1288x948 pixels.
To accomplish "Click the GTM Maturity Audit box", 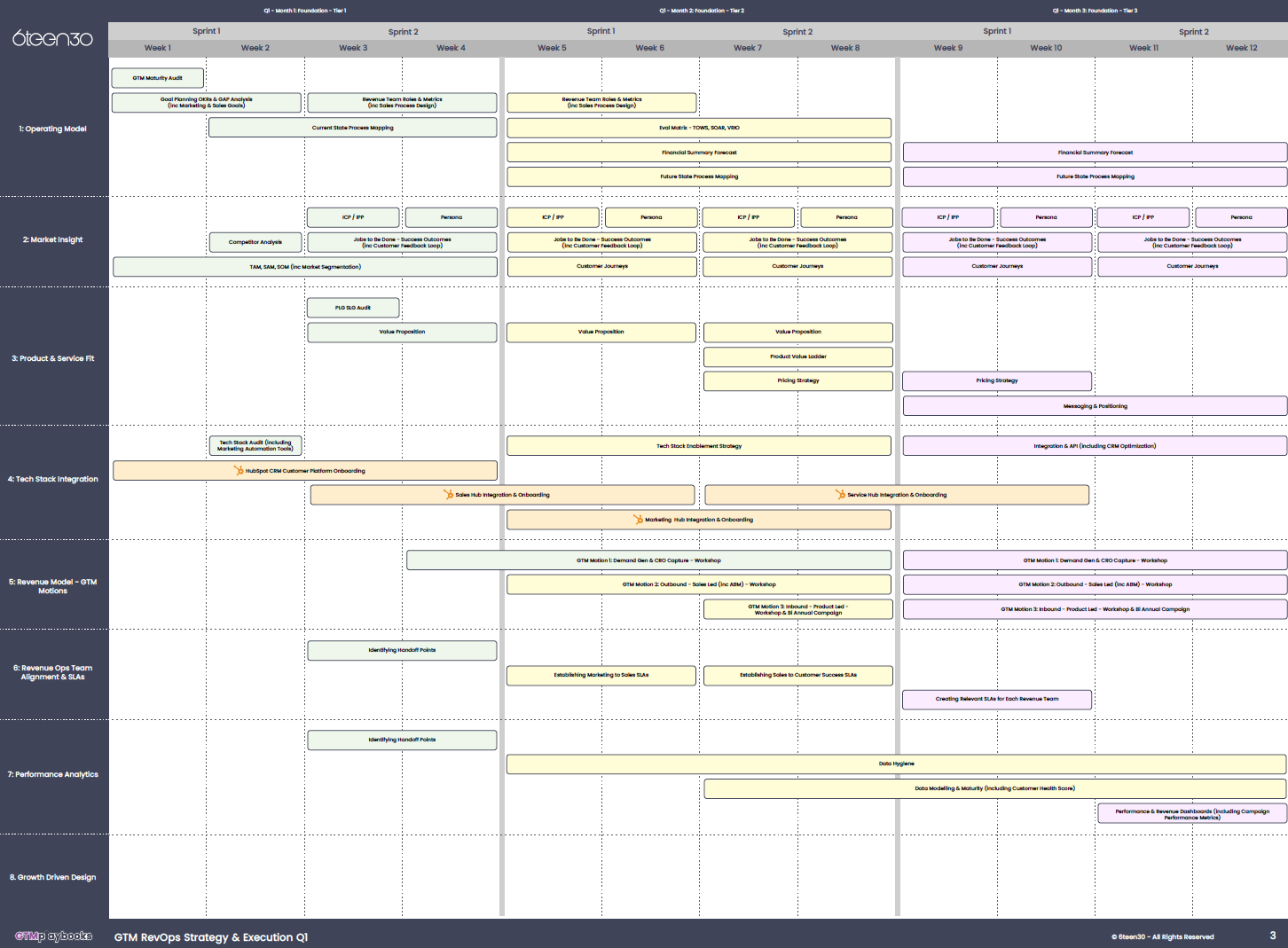I will 157,77.
